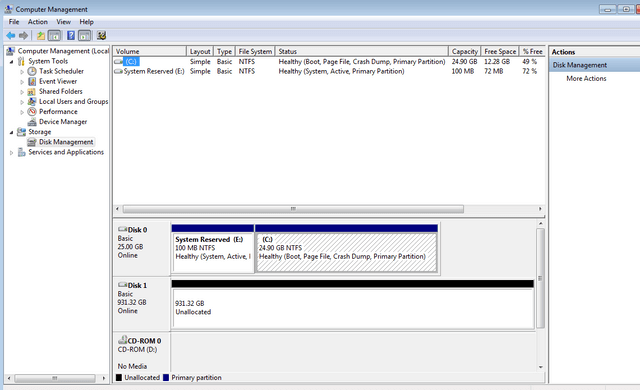Select Event Viewer in the tree

(x=58, y=81)
